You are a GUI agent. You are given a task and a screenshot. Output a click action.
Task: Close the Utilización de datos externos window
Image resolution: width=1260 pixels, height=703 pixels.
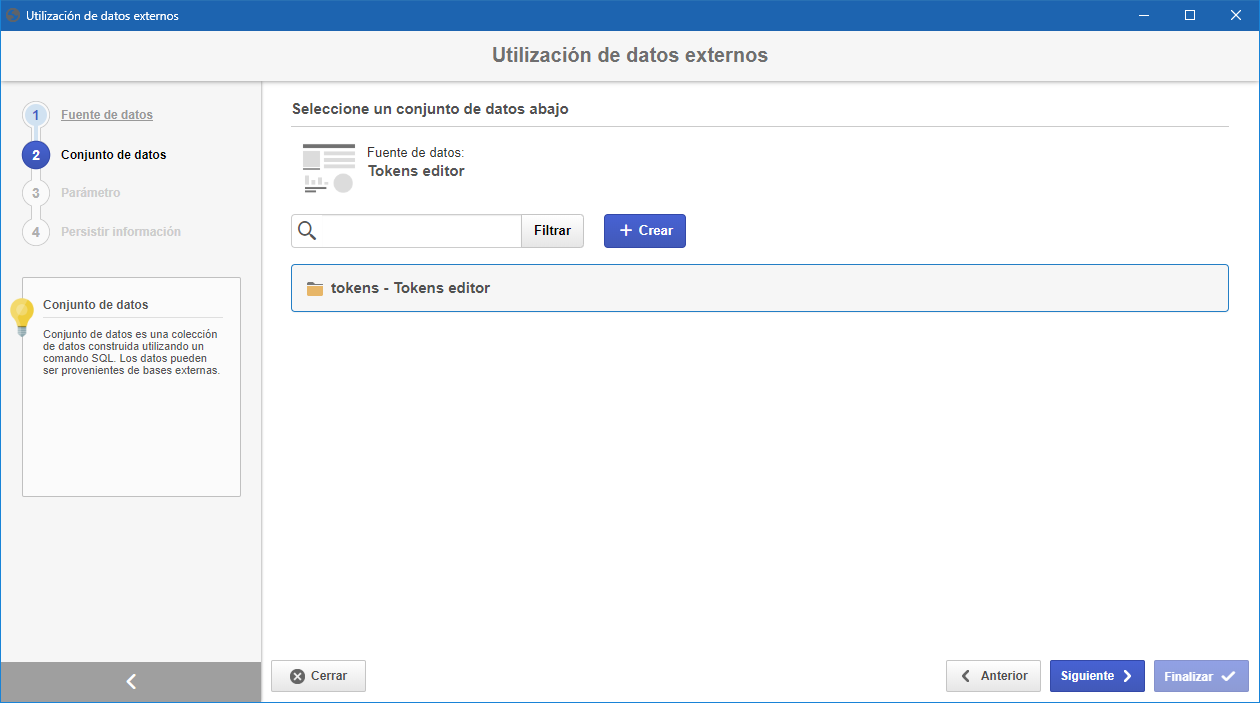(1236, 15)
